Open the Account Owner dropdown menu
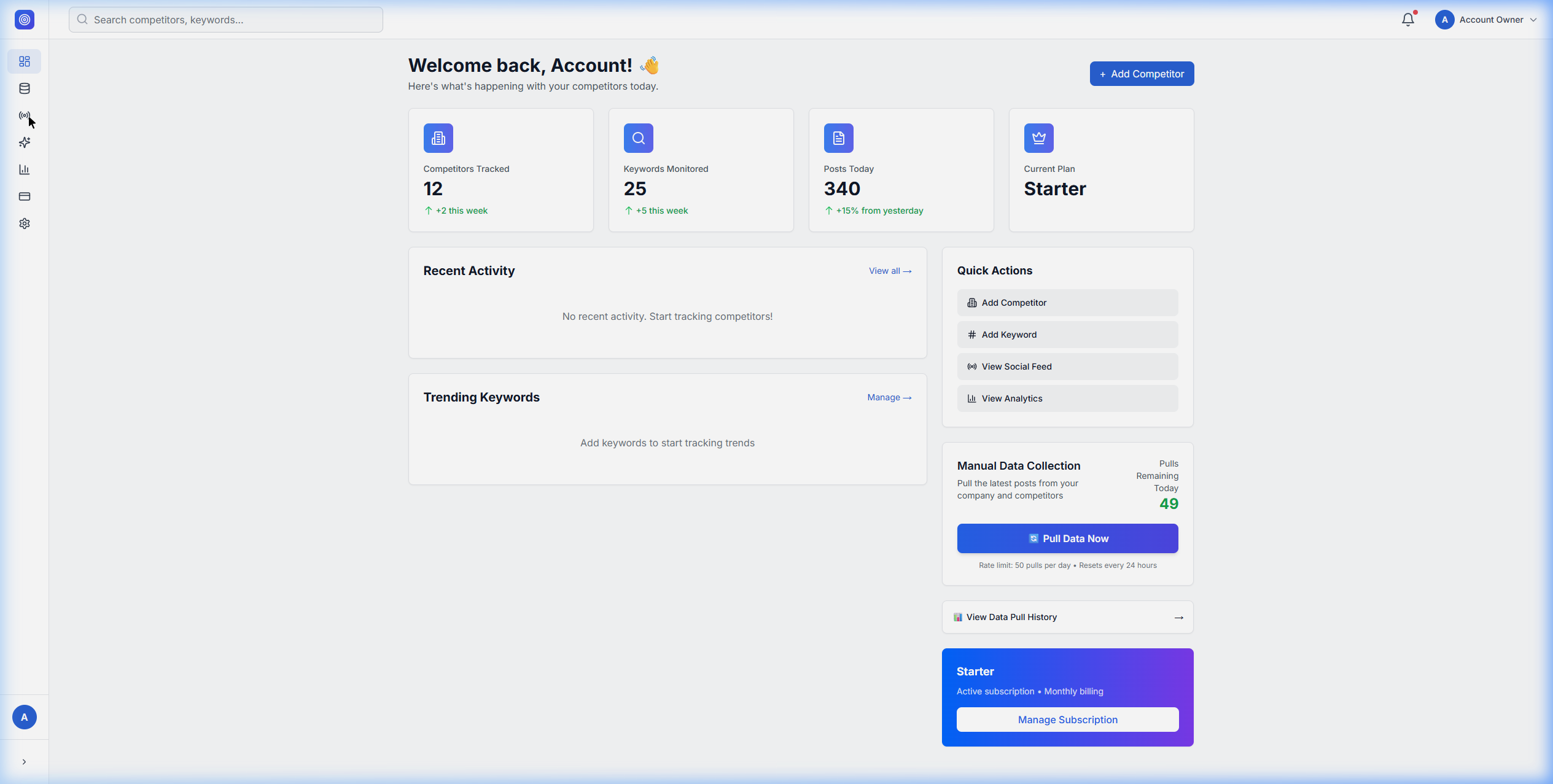Image resolution: width=1553 pixels, height=784 pixels. coord(1486,20)
